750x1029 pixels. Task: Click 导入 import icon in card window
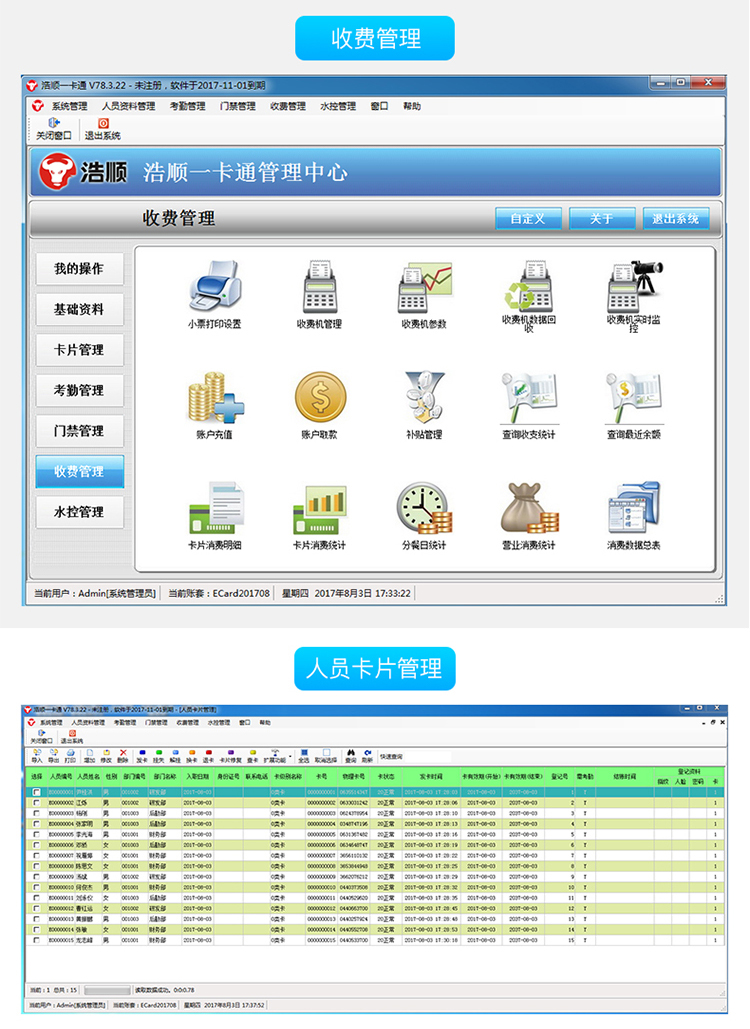pos(37,756)
